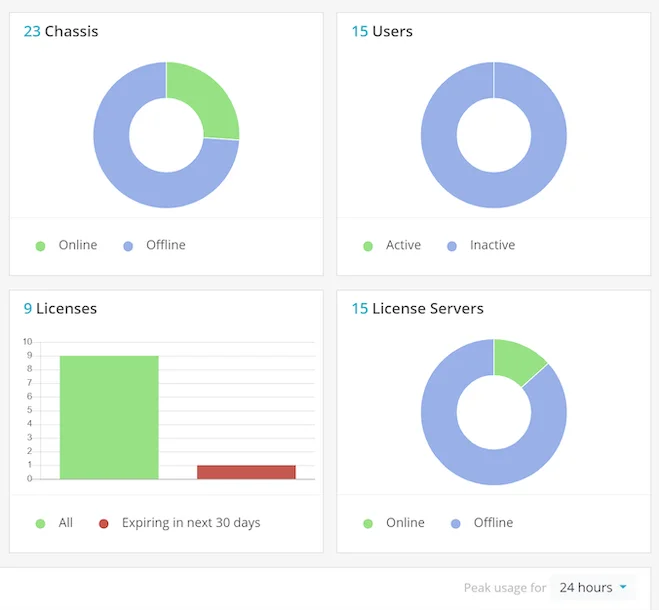Image resolution: width=659 pixels, height=610 pixels.
Task: Click the green 'All' licenses bar
Action: point(108,417)
